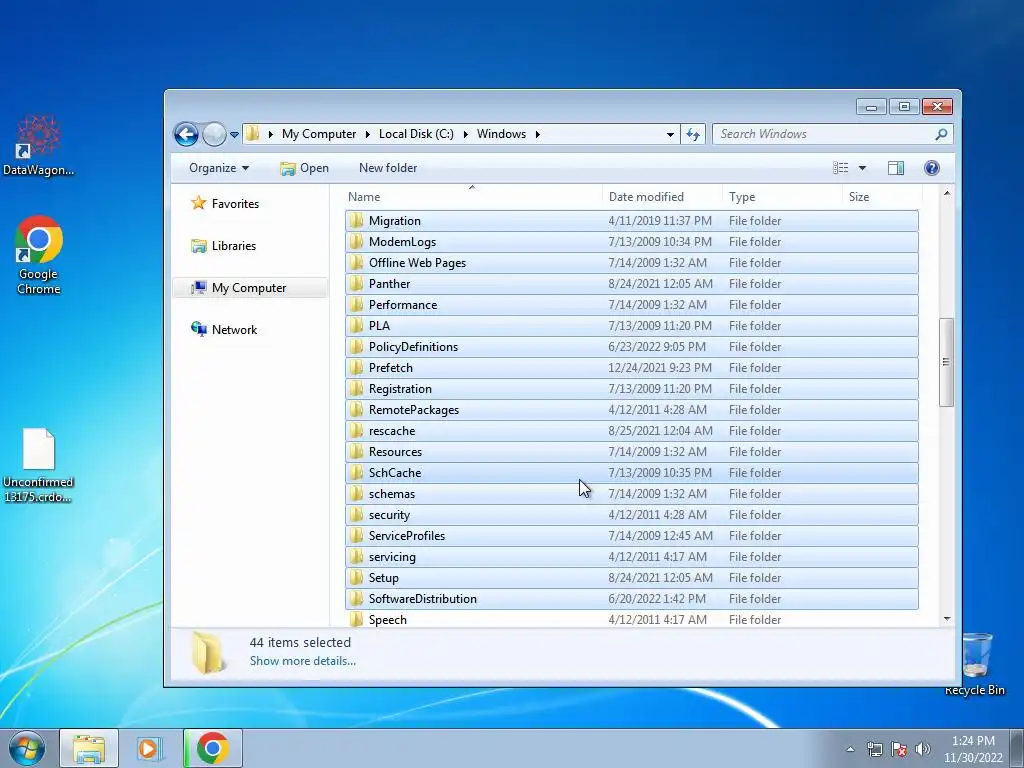Expand arrow after Windows breadcrumb
Screen dimensions: 1024x768
[537, 135]
